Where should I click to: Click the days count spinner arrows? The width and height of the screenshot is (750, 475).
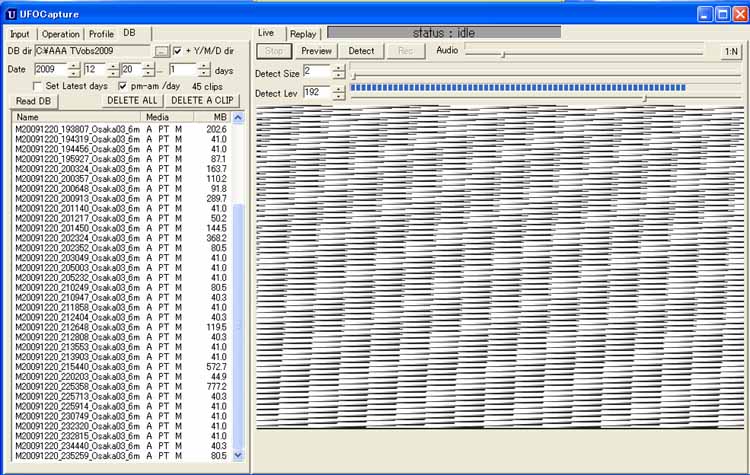204,70
